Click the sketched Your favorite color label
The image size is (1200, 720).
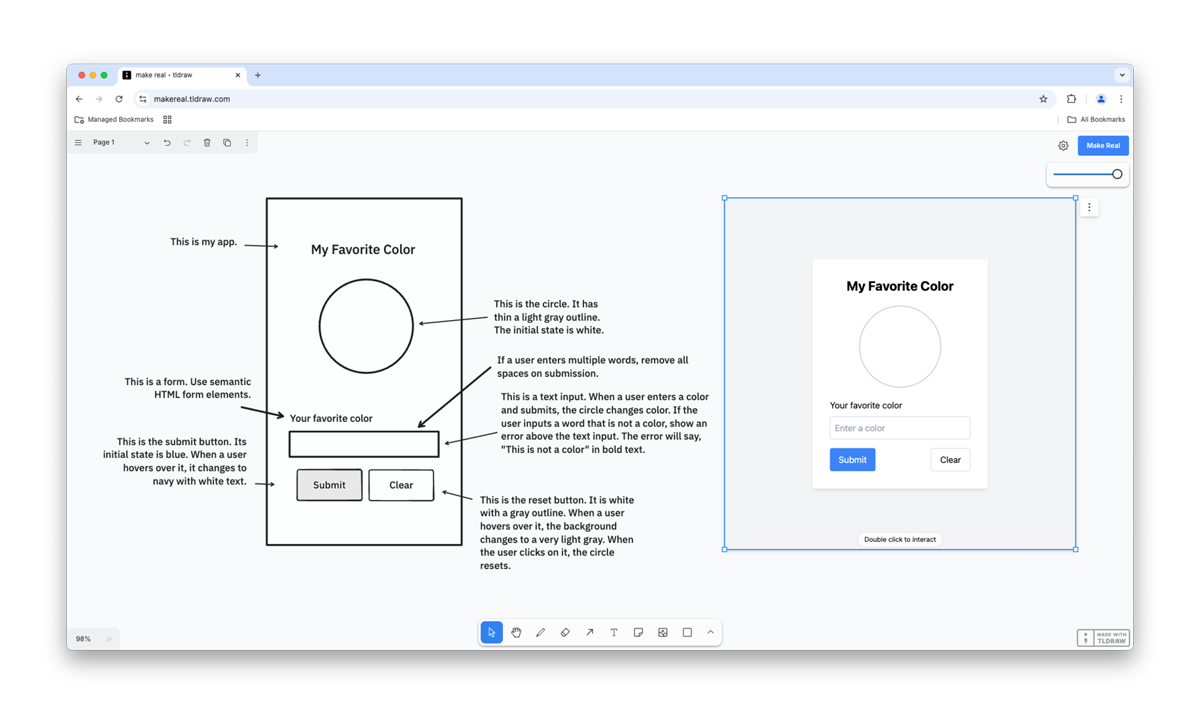point(331,418)
